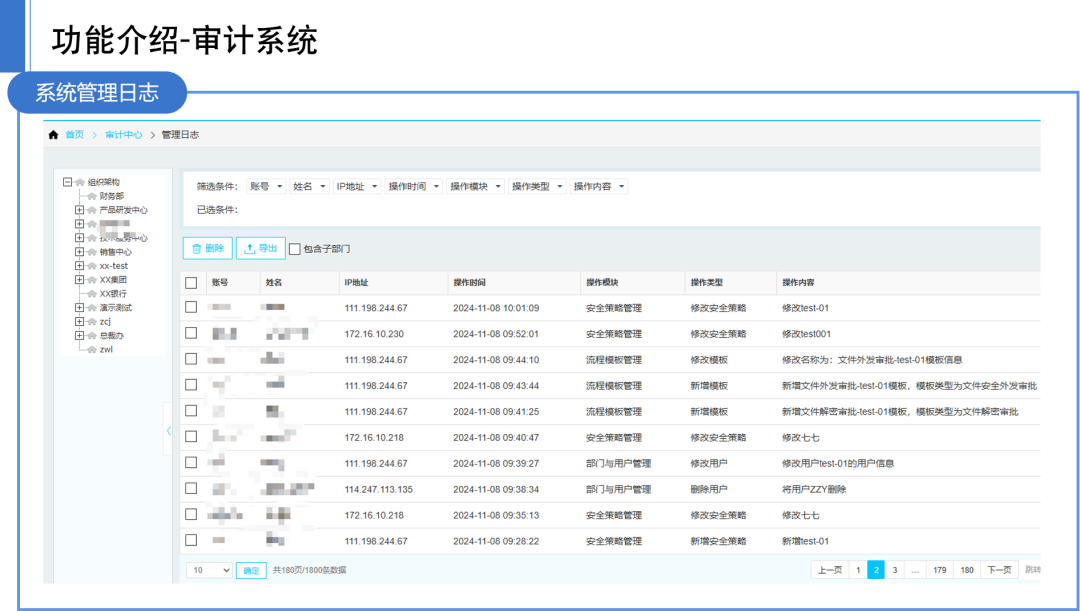The image size is (1080, 611).
Task: Select XX集团 in organization tree
Action: click(113, 280)
